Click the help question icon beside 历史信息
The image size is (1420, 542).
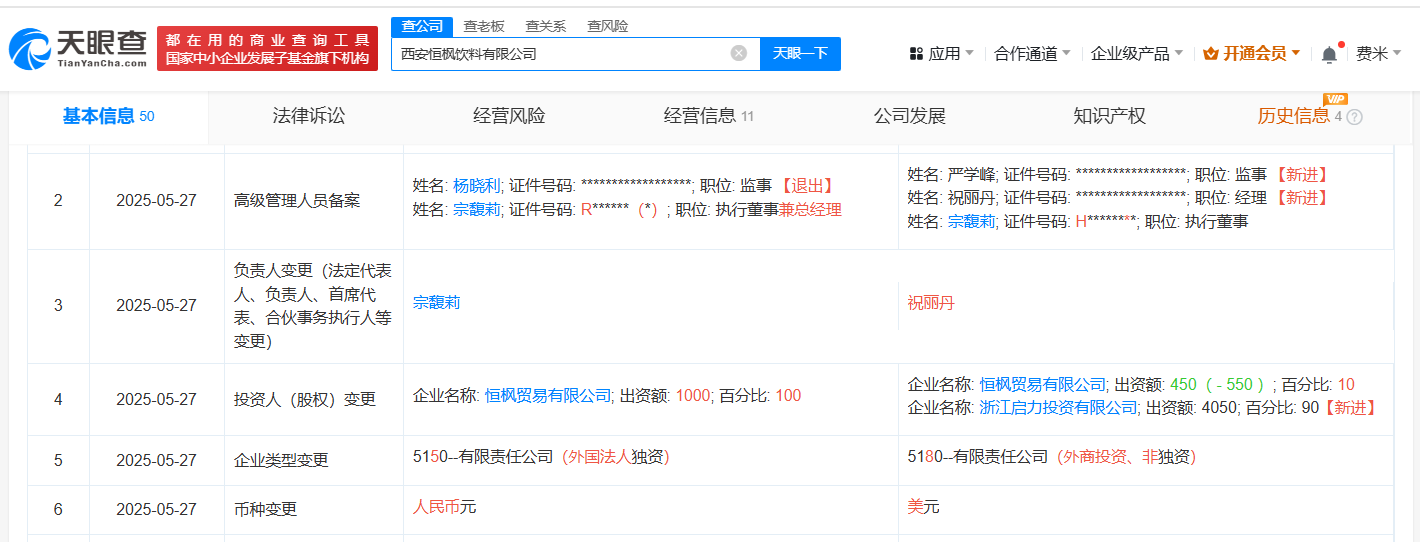pos(1355,117)
